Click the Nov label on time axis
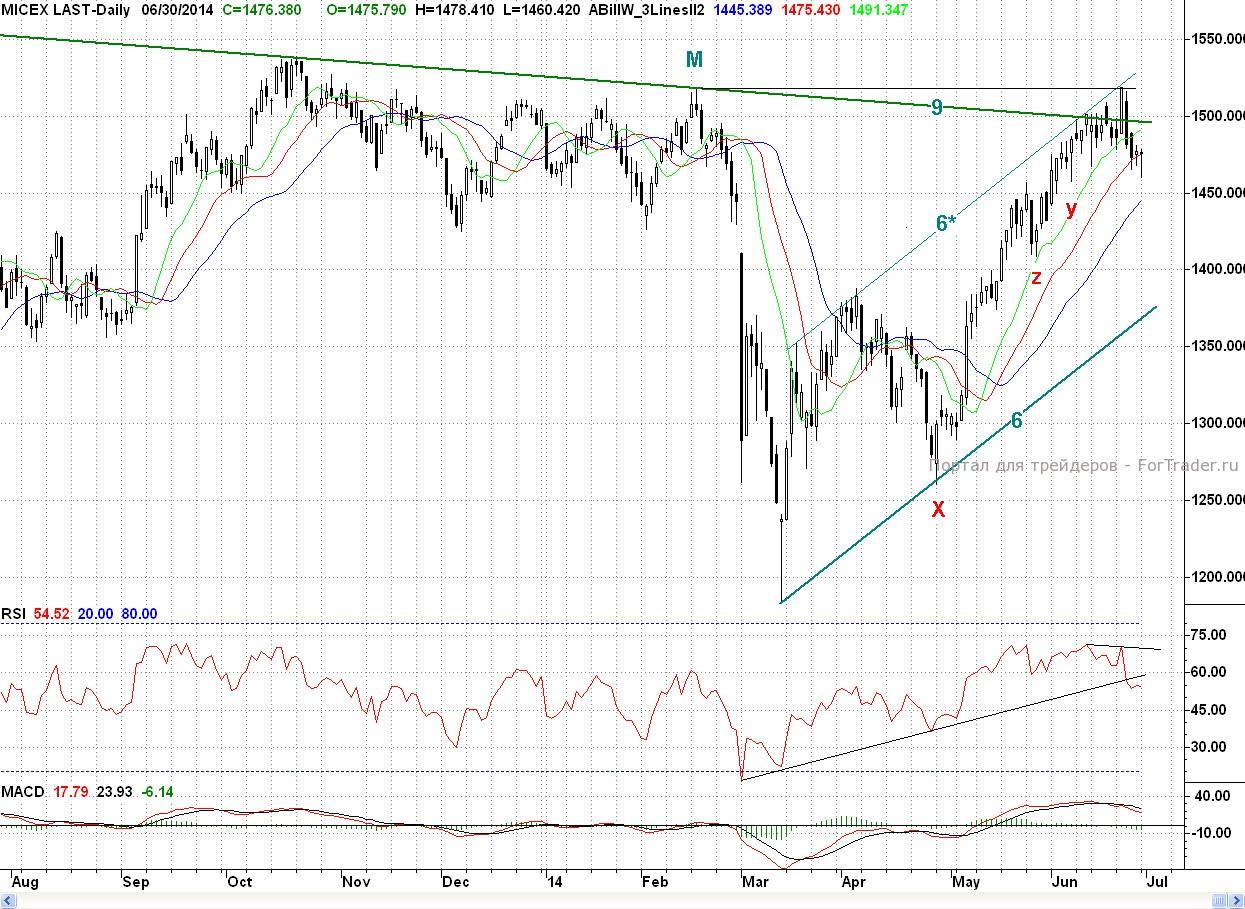 356,883
